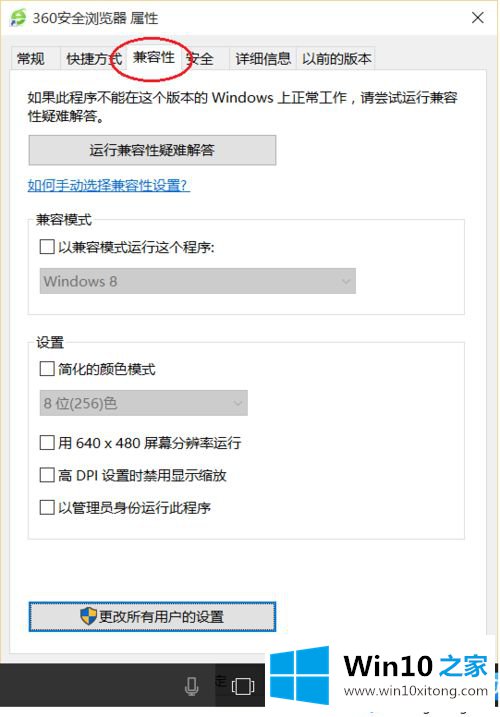Viewport: 500px width, 717px height.
Task: Open the 8 位(256)色 color dropdown
Action: pos(144,403)
